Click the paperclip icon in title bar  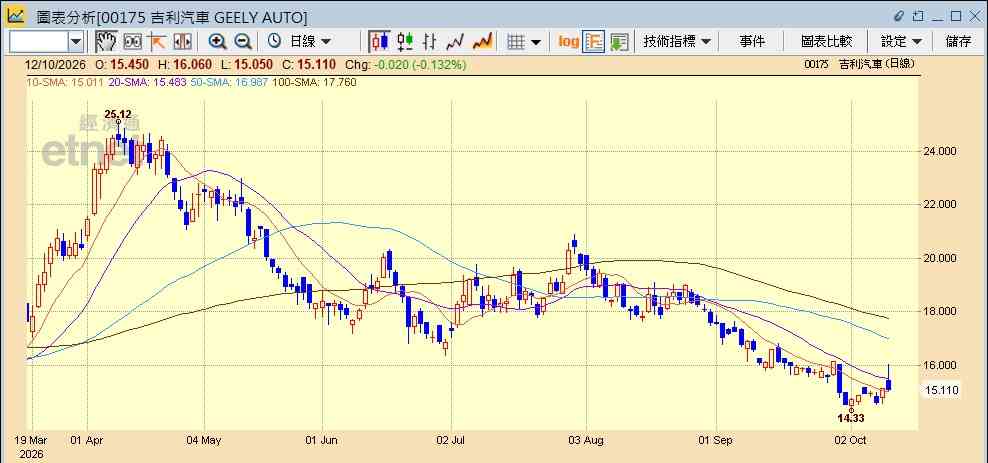(x=899, y=16)
